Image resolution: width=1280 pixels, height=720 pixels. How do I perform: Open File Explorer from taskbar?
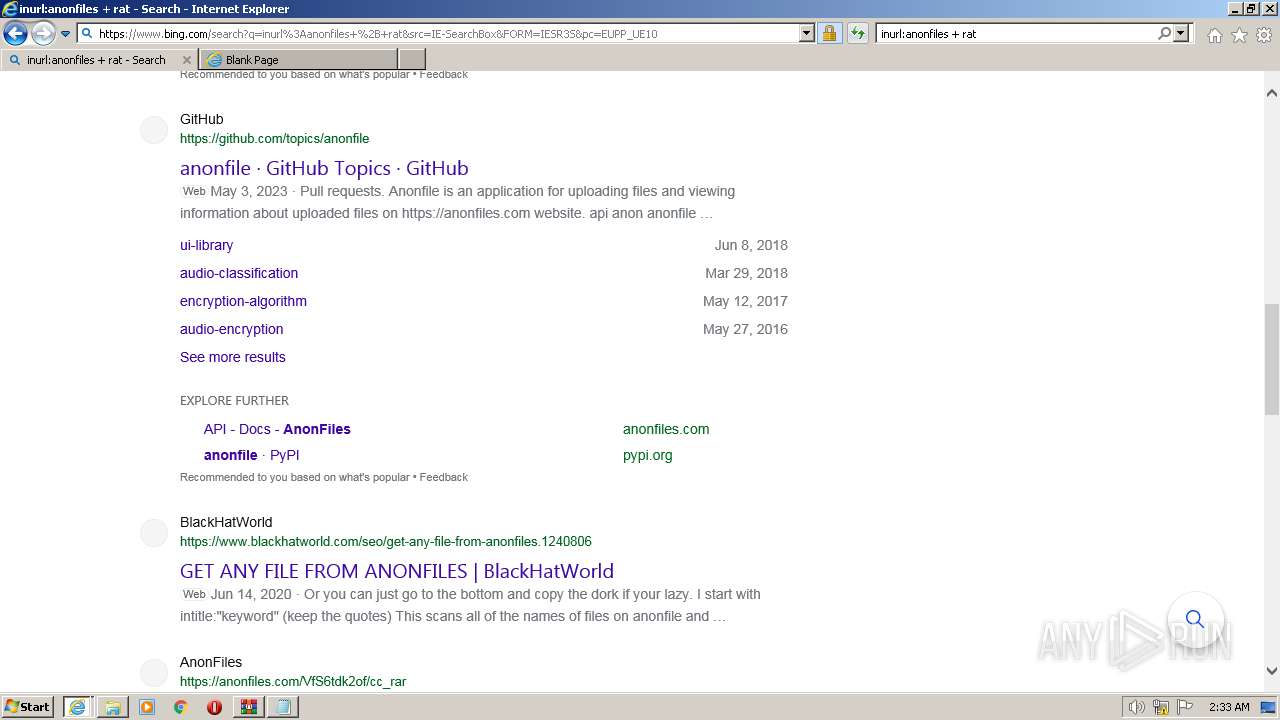113,707
